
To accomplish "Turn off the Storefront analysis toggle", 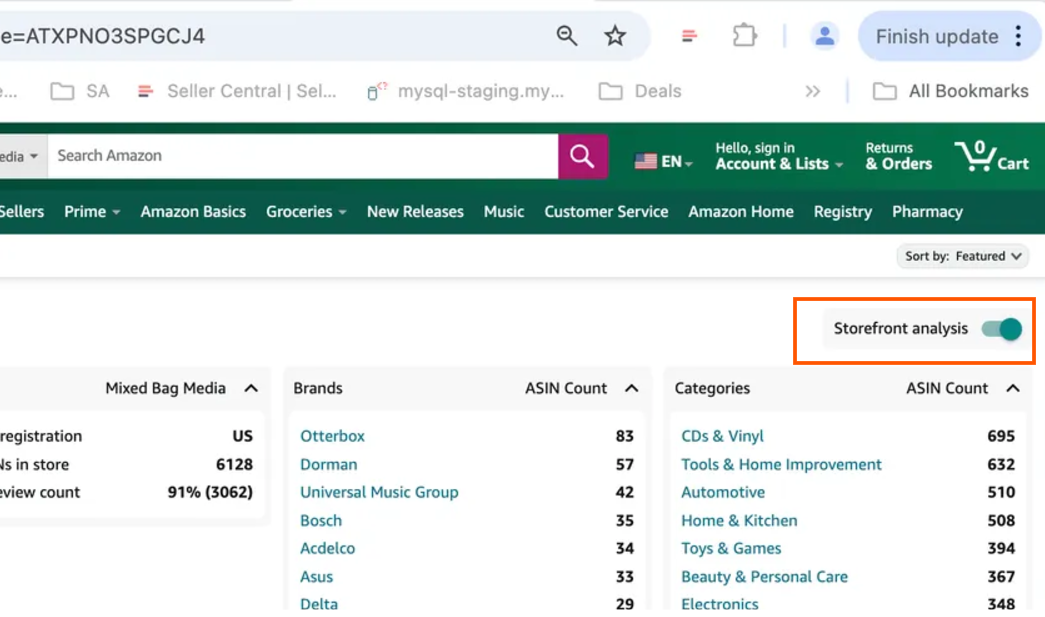I will pos(1001,329).
